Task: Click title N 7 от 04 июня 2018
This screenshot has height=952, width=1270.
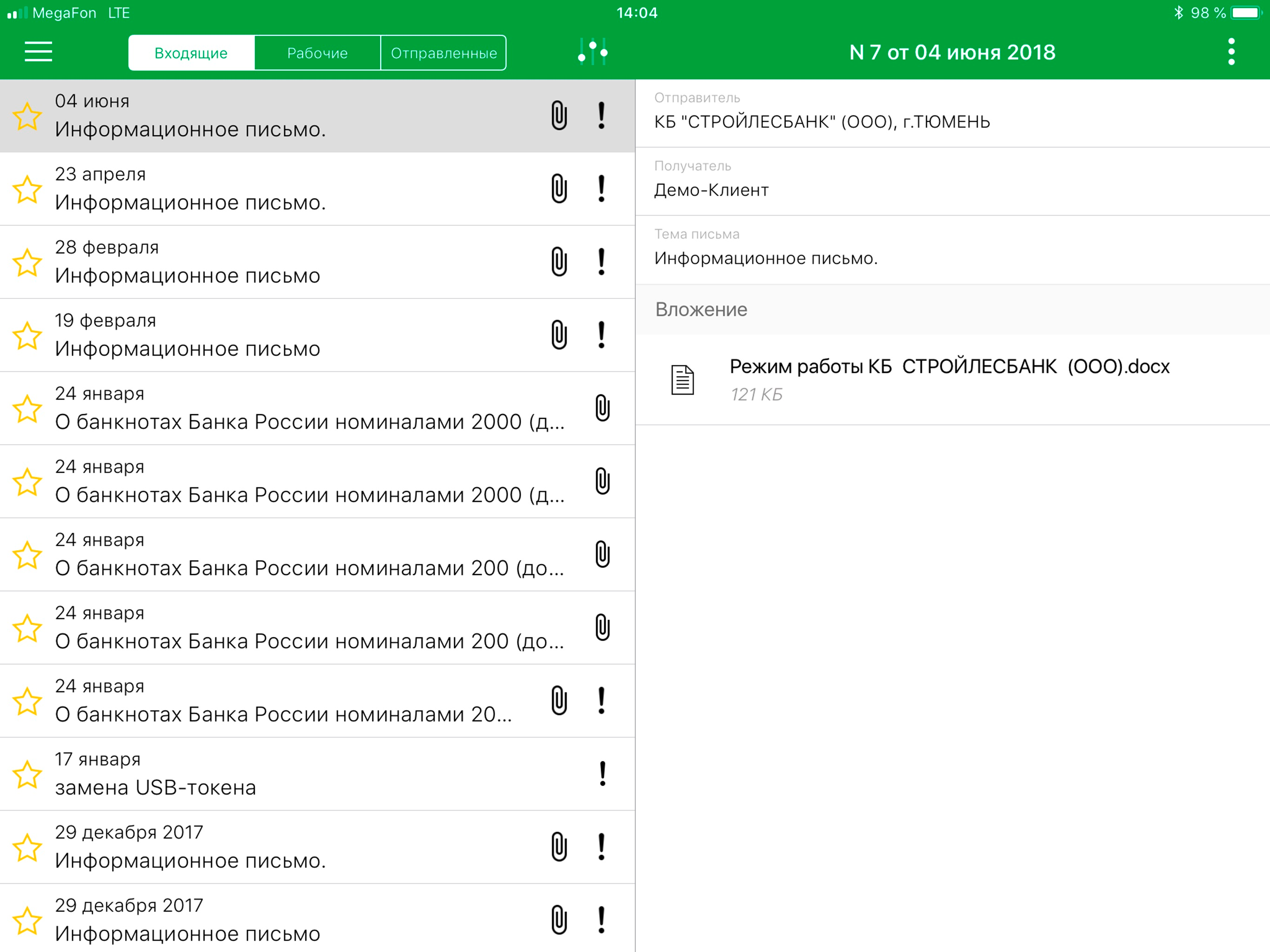Action: click(952, 52)
